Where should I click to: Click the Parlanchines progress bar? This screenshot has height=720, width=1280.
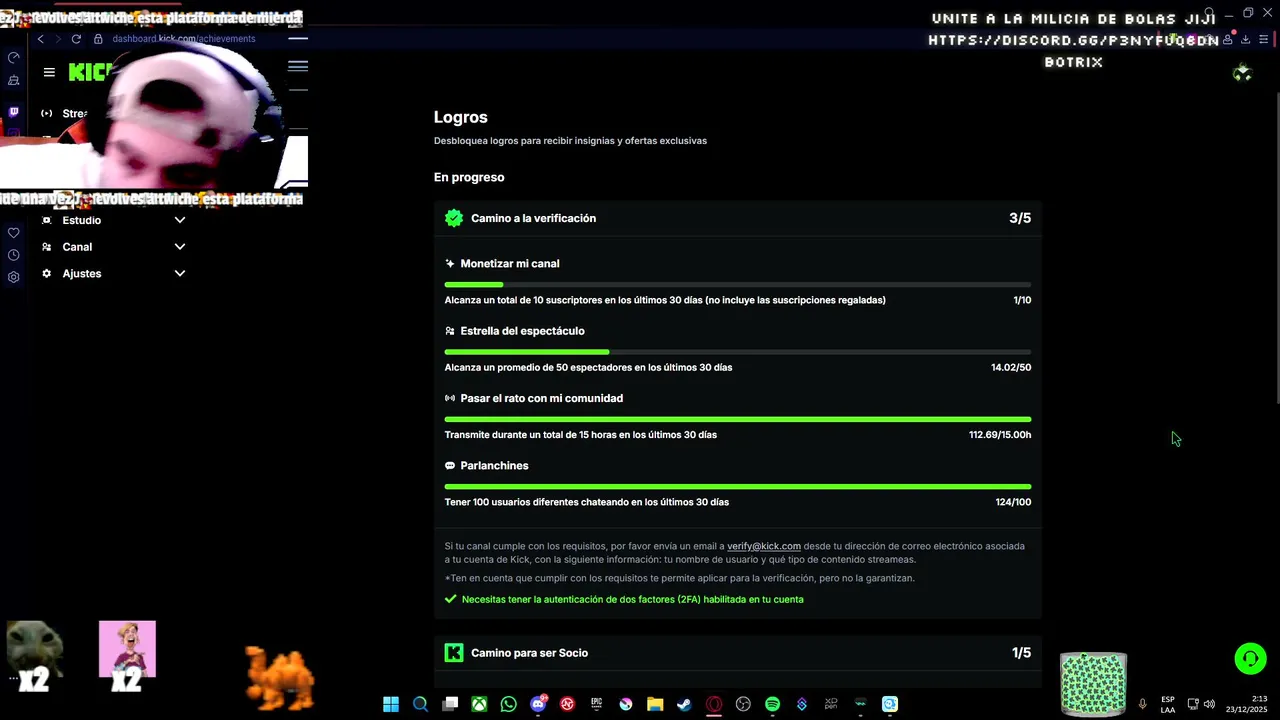point(738,487)
